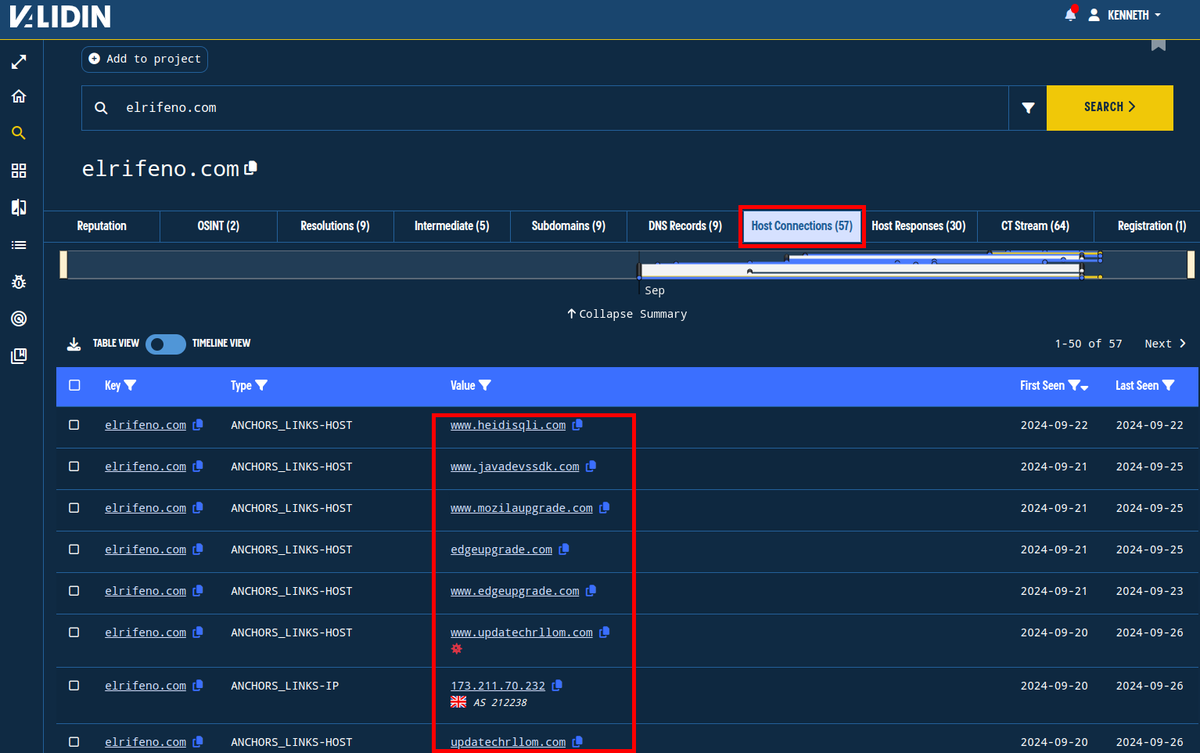Viewport: 1200px width, 753px height.
Task: Copy www.edgeupgrade.com value
Action: [591, 591]
